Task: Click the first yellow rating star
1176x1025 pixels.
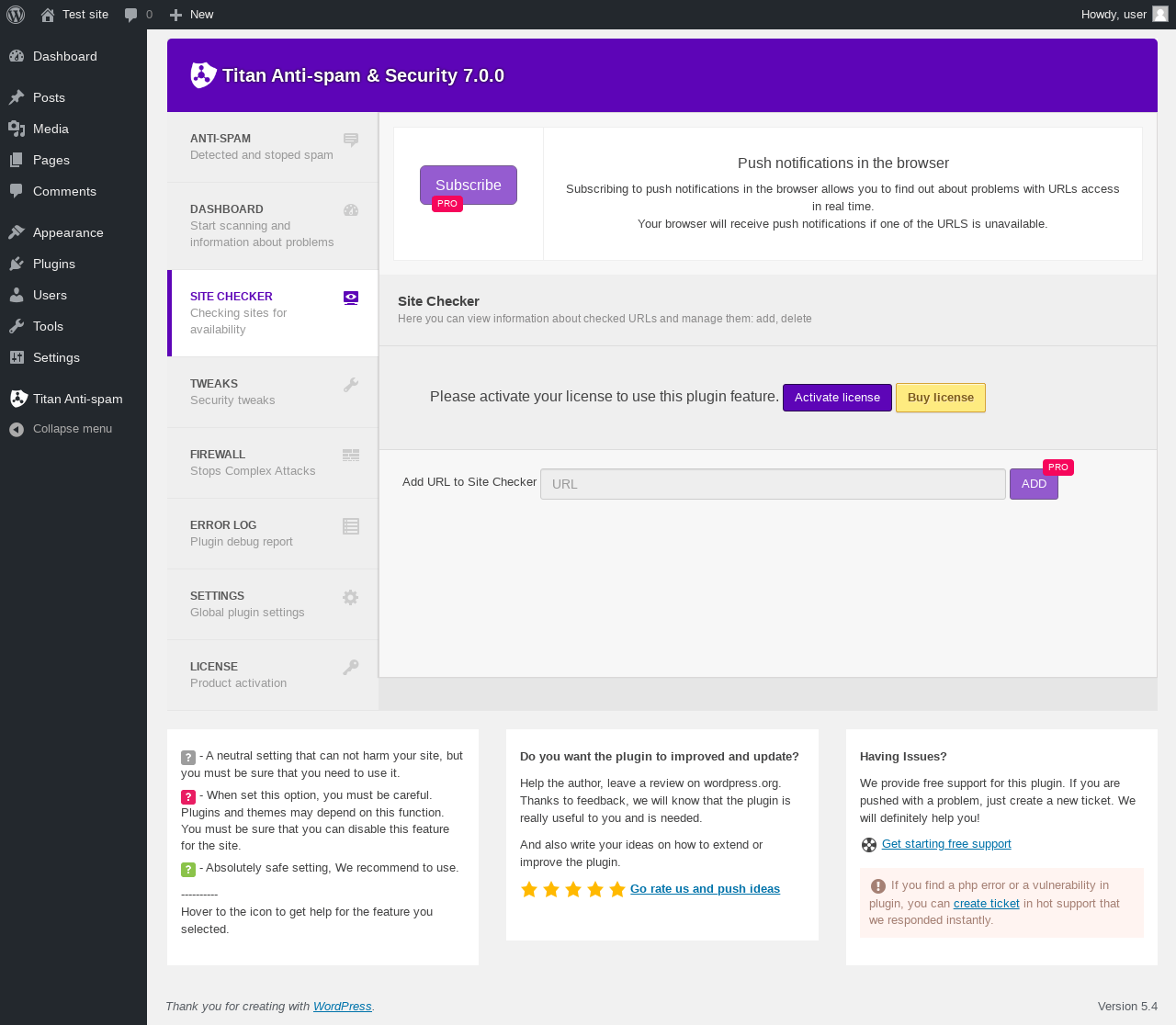Action: coord(529,889)
